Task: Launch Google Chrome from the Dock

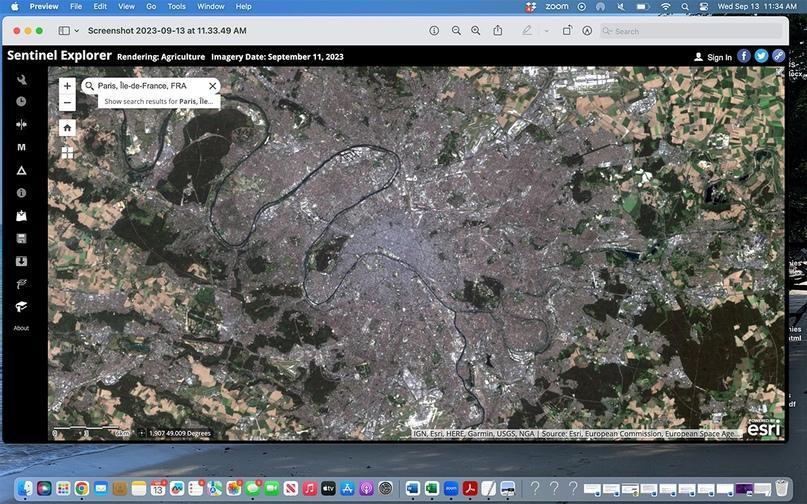Action: click(x=81, y=488)
